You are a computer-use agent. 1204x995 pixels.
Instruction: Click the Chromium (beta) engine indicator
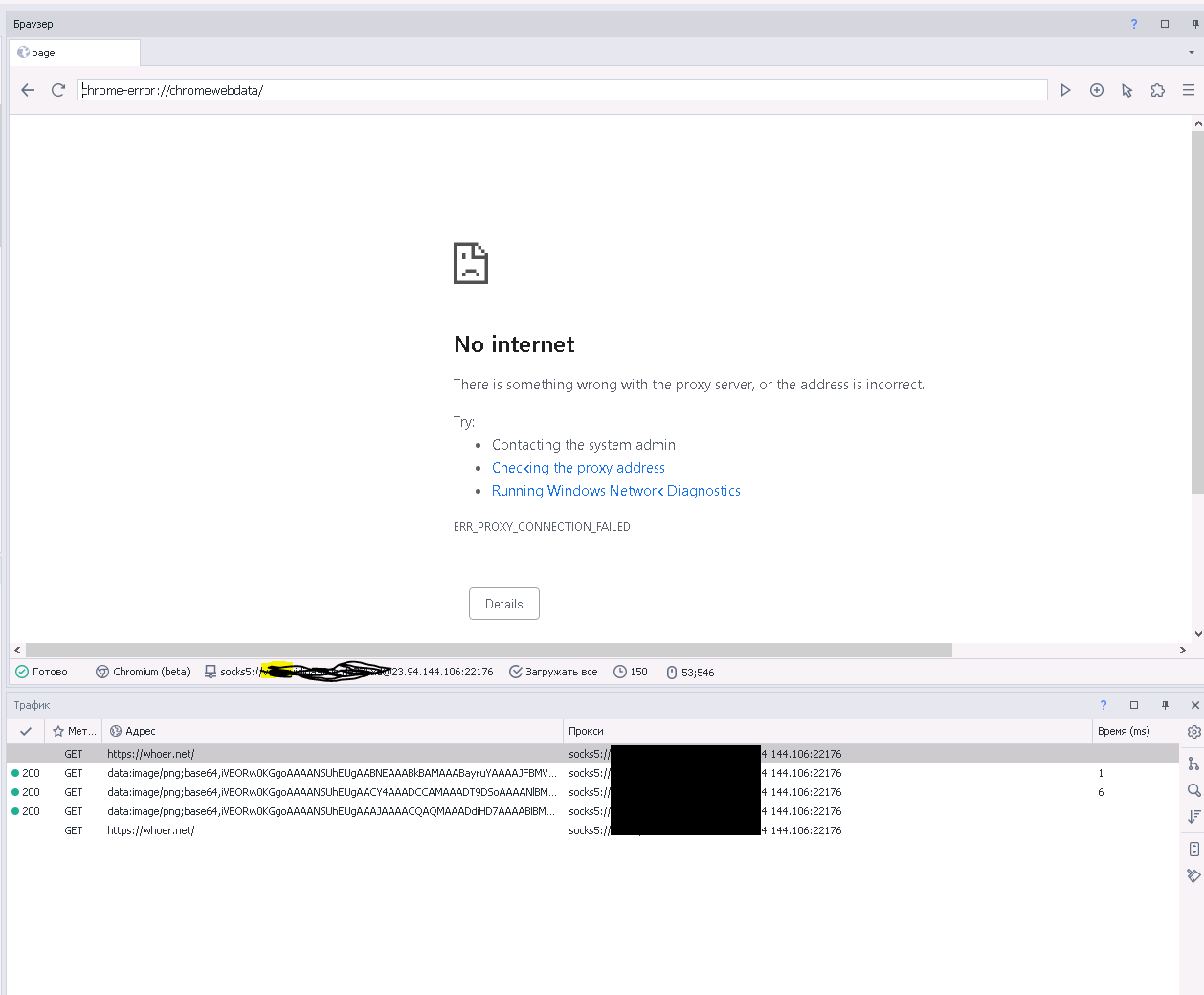[x=143, y=672]
